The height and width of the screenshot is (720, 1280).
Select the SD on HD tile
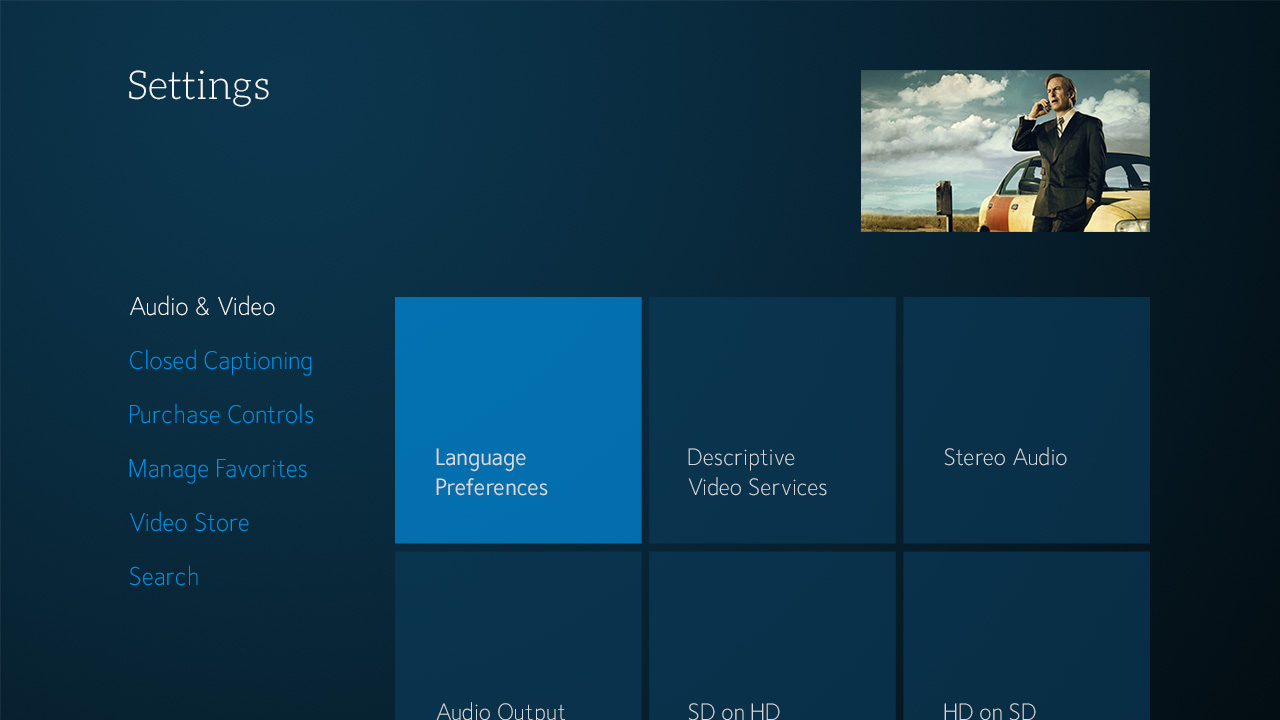pos(772,636)
